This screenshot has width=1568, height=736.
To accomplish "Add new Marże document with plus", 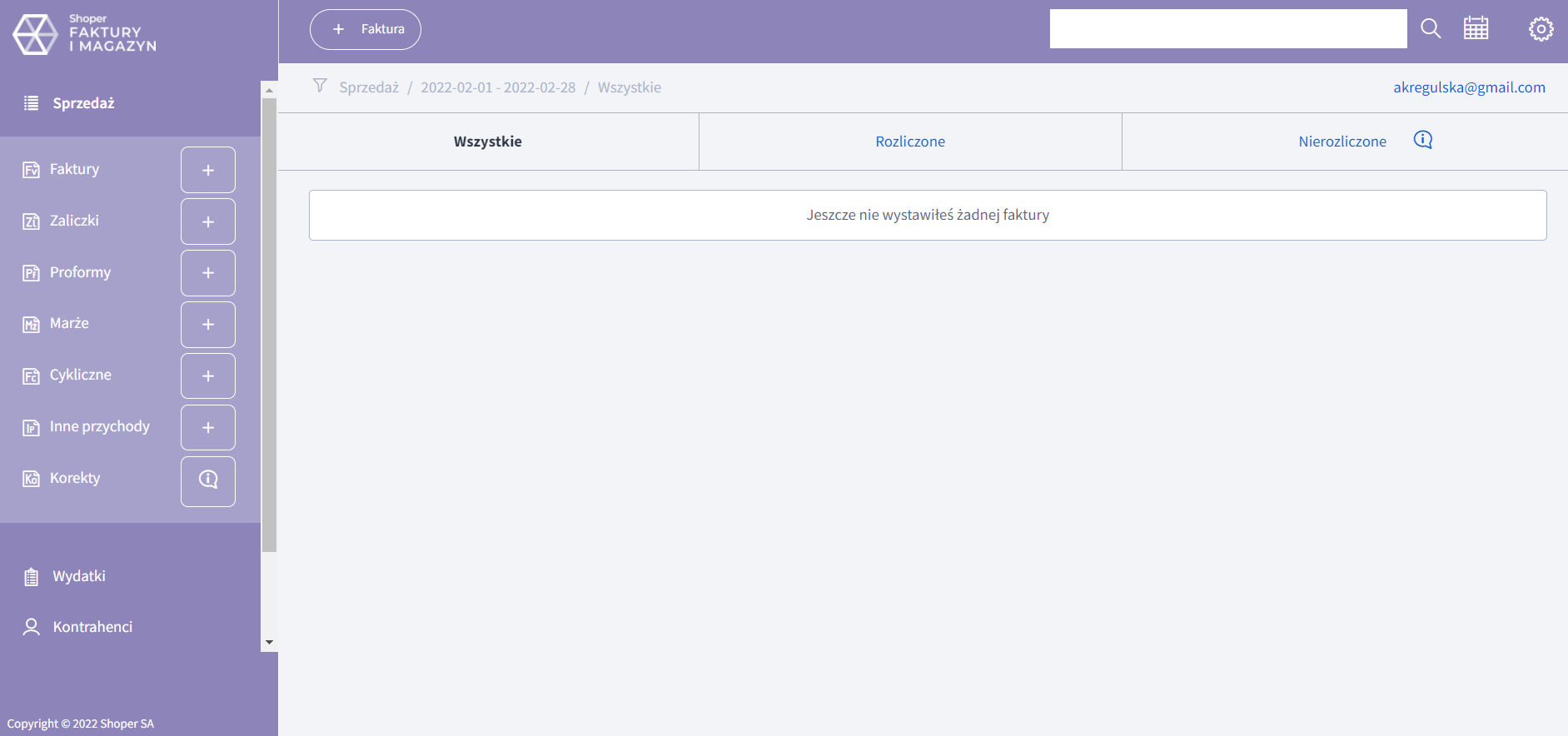I will click(208, 325).
